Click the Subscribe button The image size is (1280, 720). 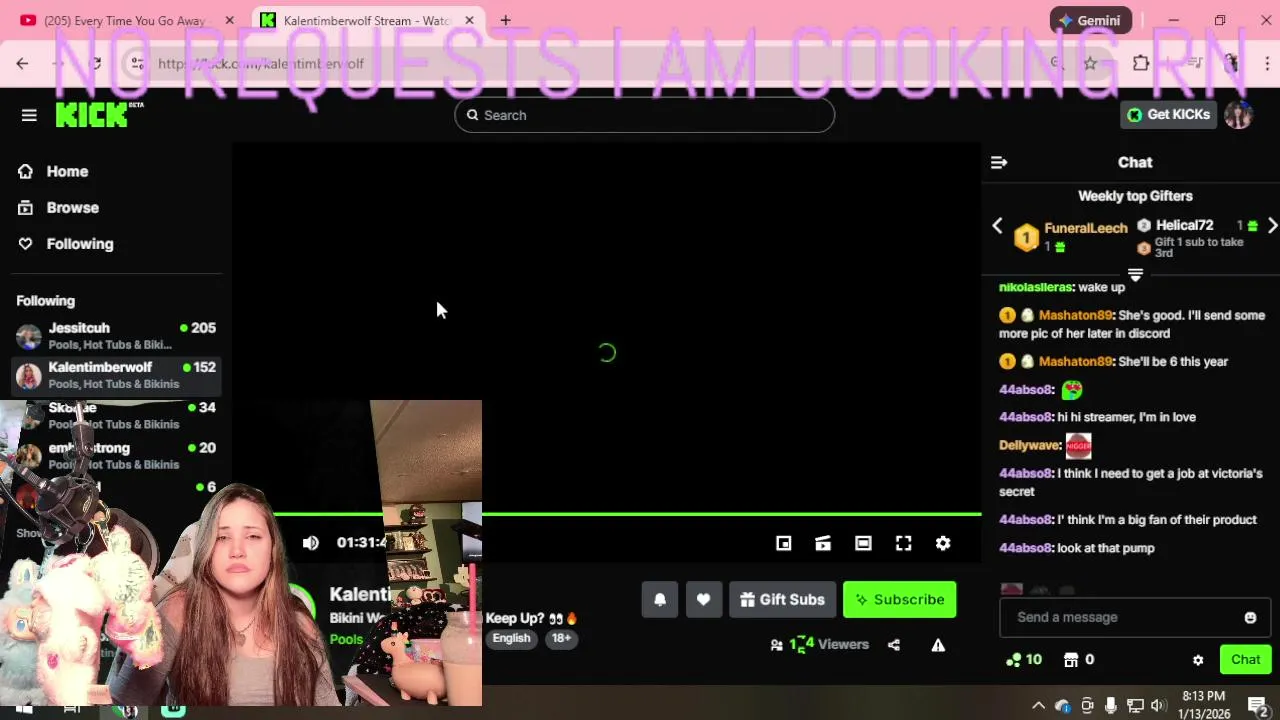click(900, 599)
